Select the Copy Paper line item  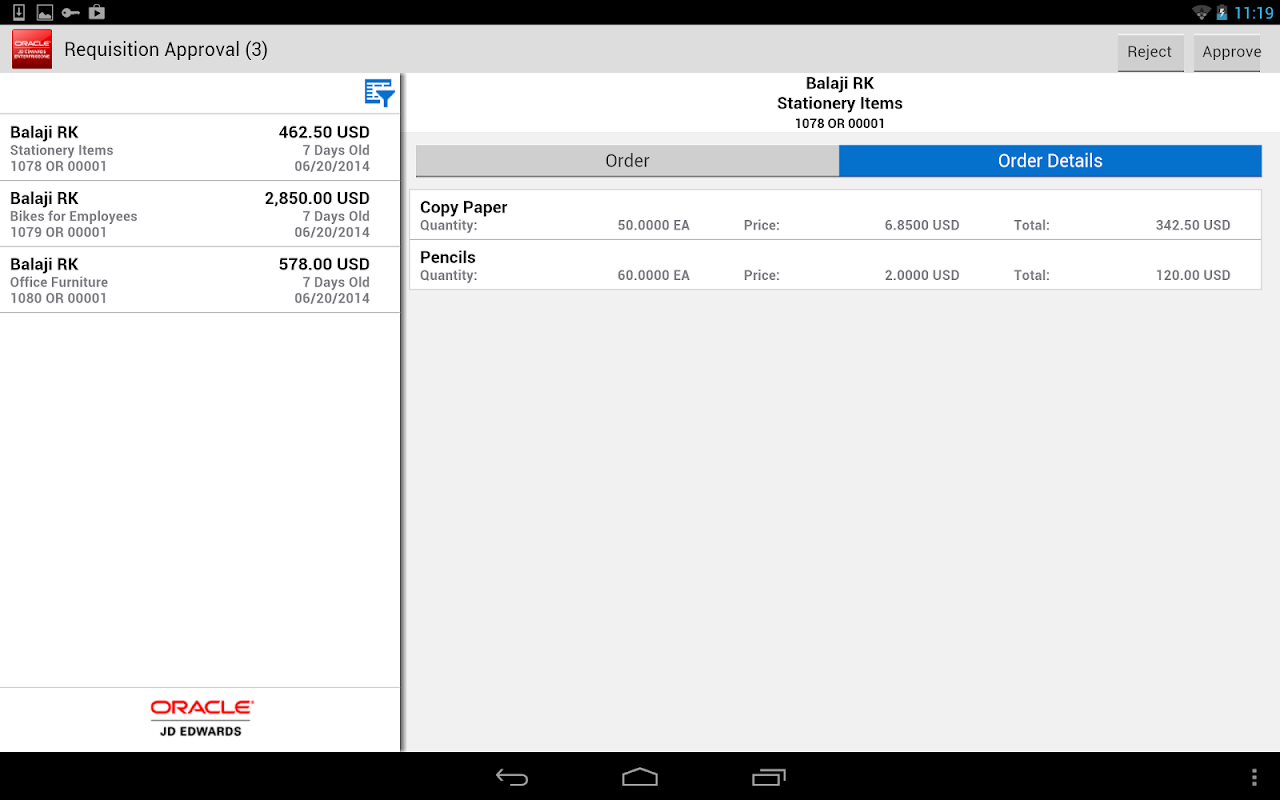tap(835, 215)
